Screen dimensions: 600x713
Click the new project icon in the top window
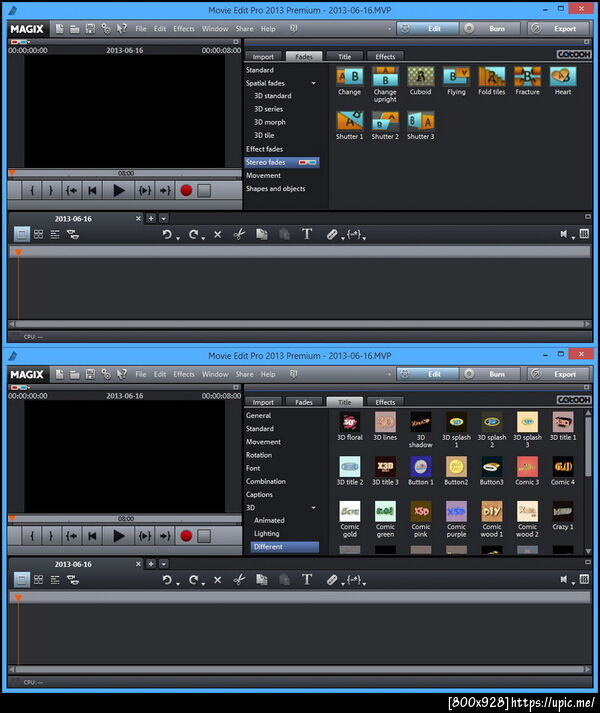(x=60, y=29)
